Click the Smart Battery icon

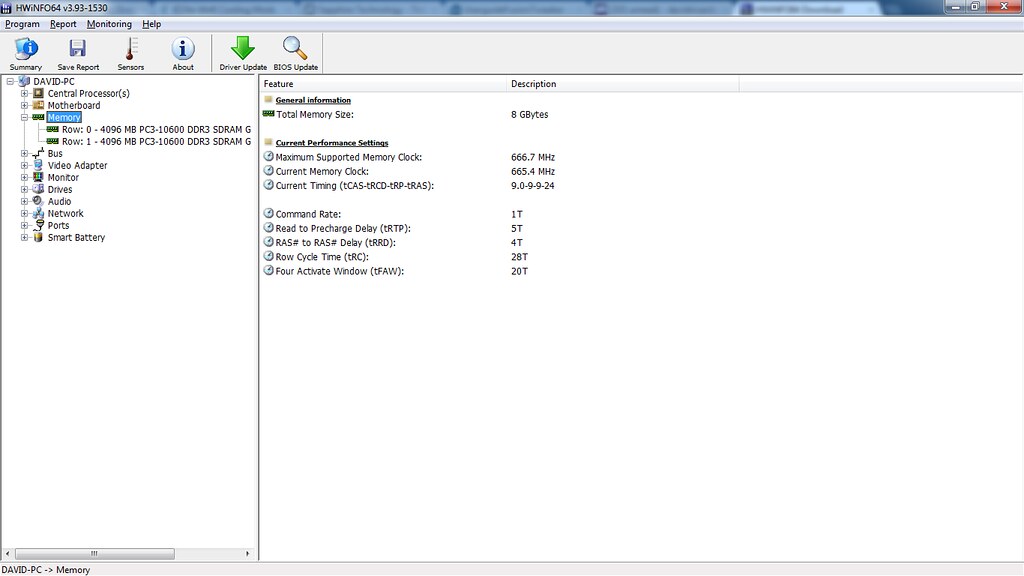point(39,237)
